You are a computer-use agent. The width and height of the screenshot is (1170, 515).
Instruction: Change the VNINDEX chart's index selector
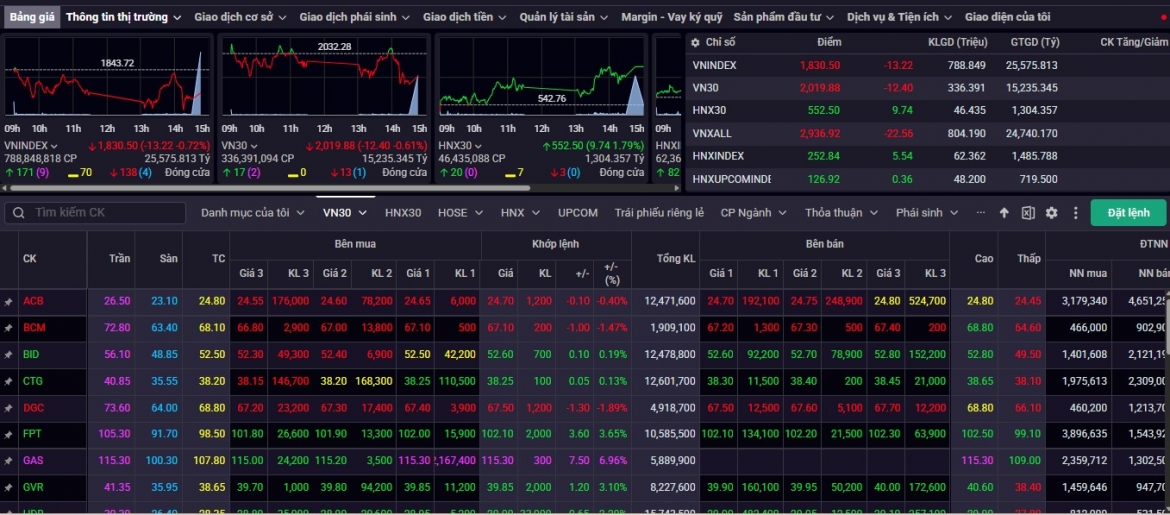pos(31,146)
